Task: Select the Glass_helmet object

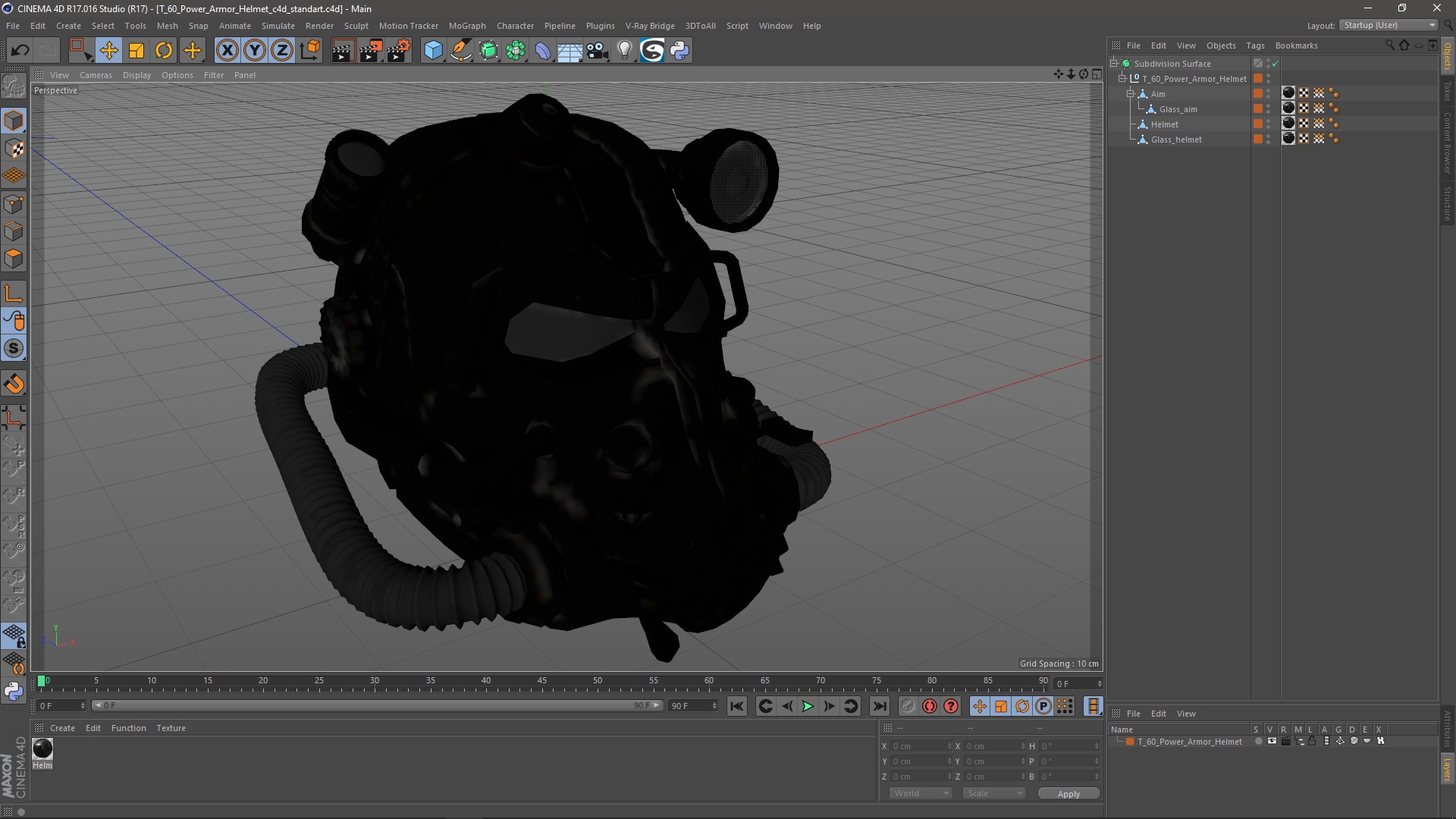Action: (1176, 140)
